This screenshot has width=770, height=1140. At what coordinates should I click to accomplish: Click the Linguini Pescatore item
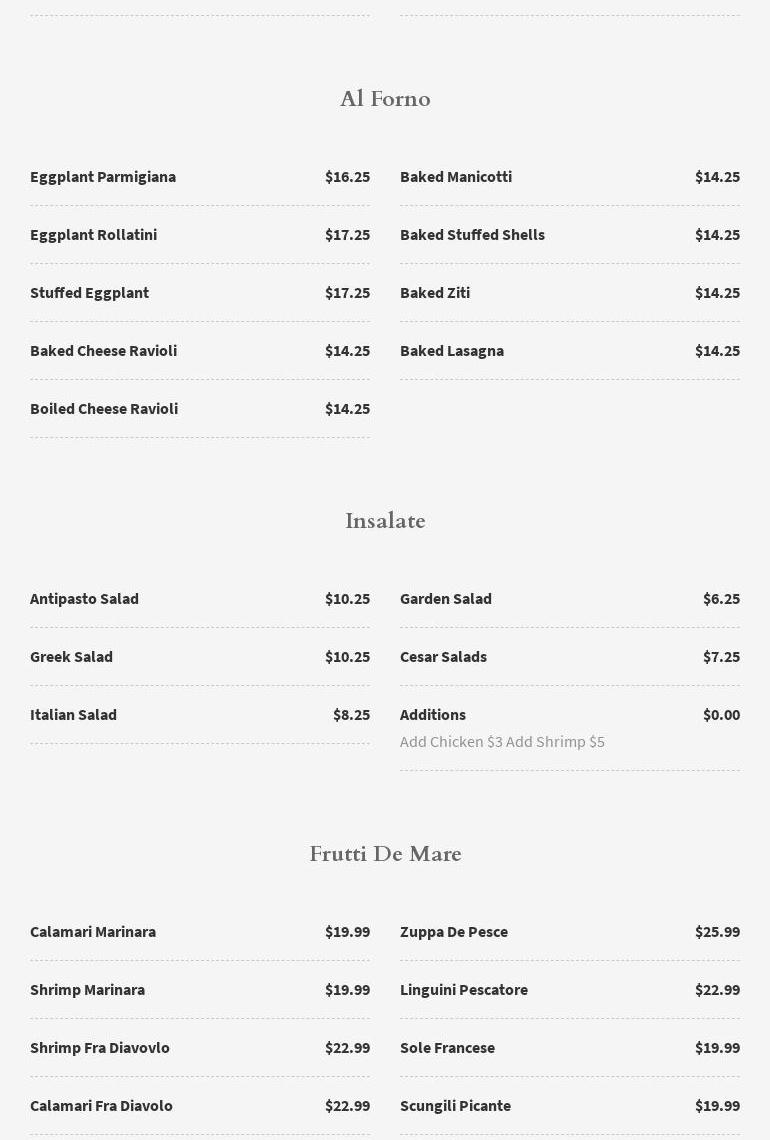pos(464,990)
